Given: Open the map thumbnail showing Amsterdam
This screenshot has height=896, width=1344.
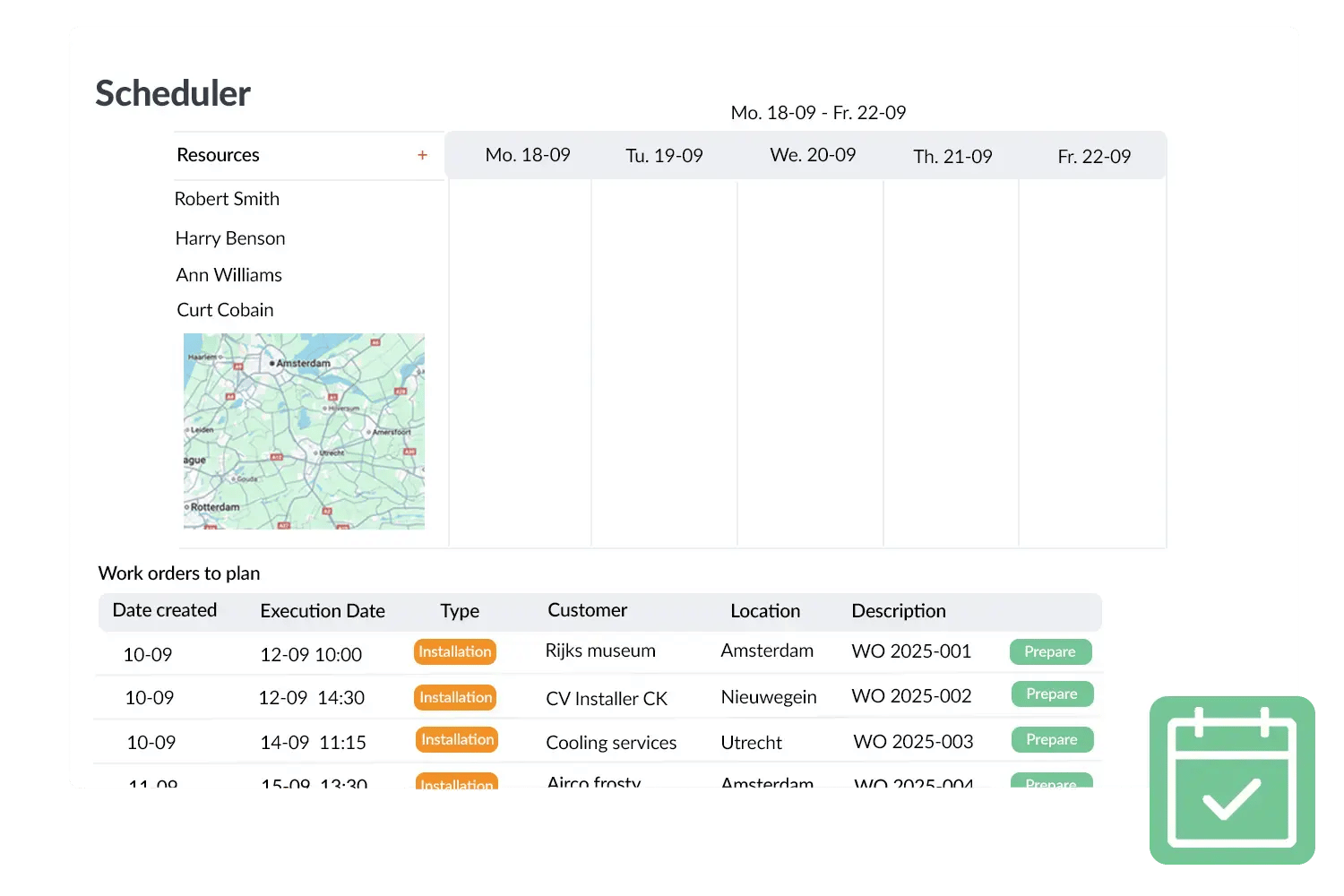Looking at the screenshot, I should (x=304, y=431).
